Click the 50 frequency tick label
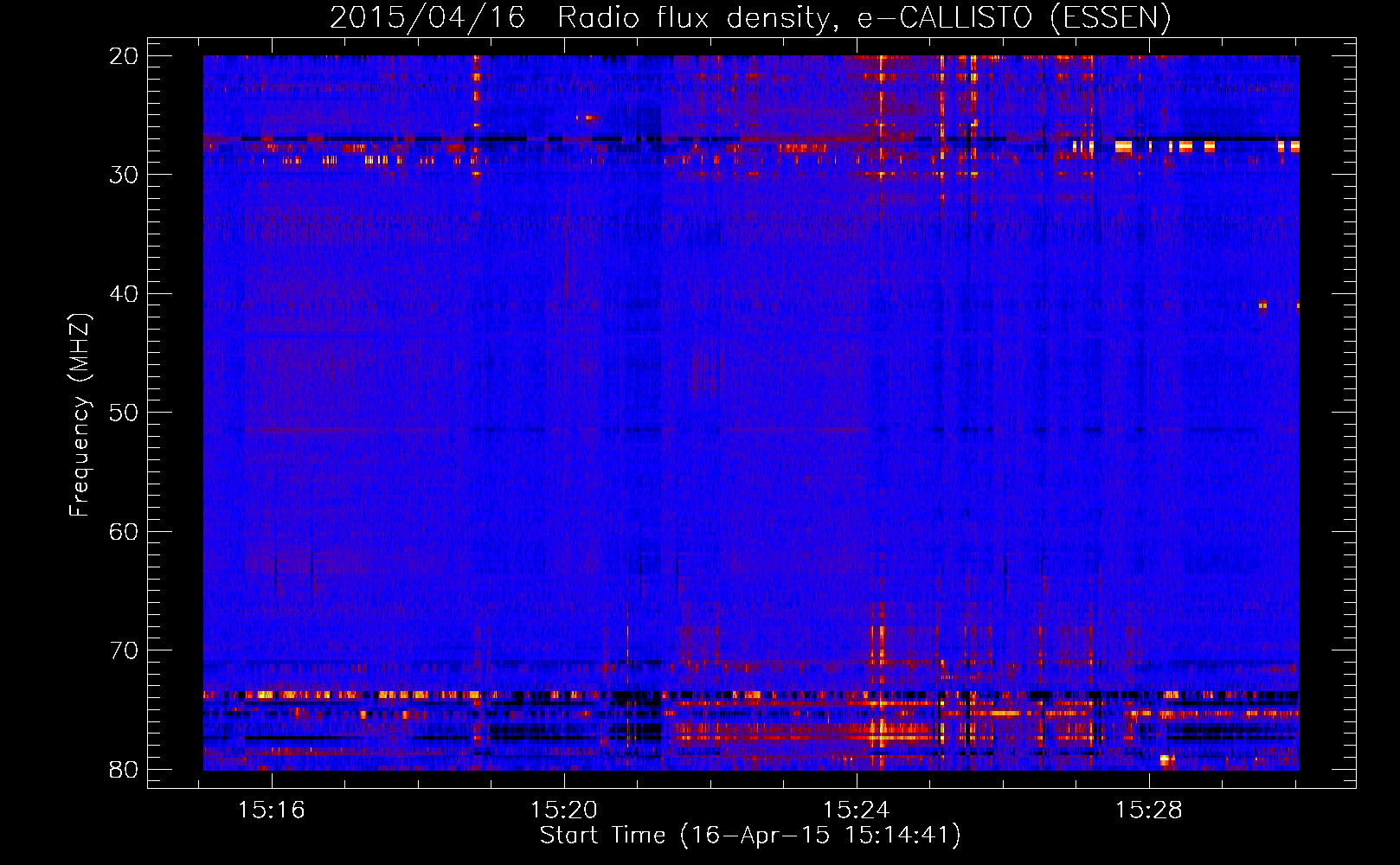This screenshot has width=1400, height=865. 124,413
